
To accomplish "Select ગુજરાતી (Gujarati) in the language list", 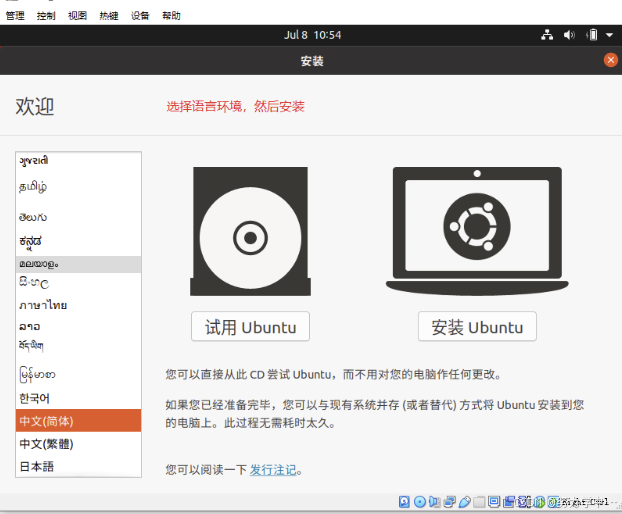I will pyautogui.click(x=78, y=161).
